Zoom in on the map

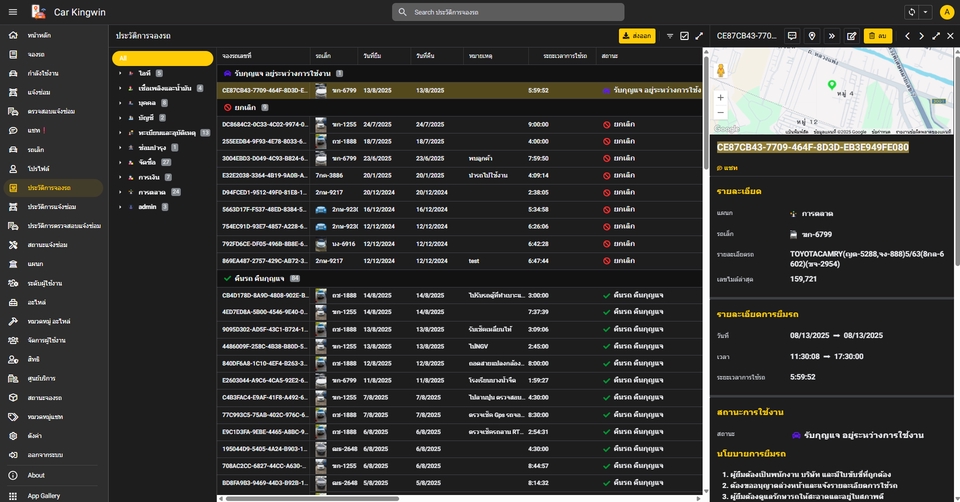click(721, 97)
